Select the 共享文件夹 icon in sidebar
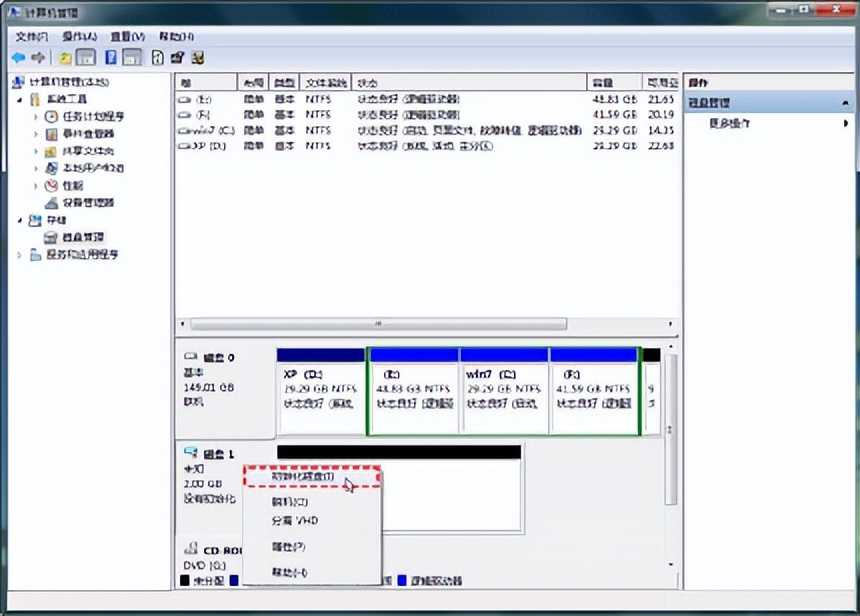The width and height of the screenshot is (860, 616). tap(50, 151)
